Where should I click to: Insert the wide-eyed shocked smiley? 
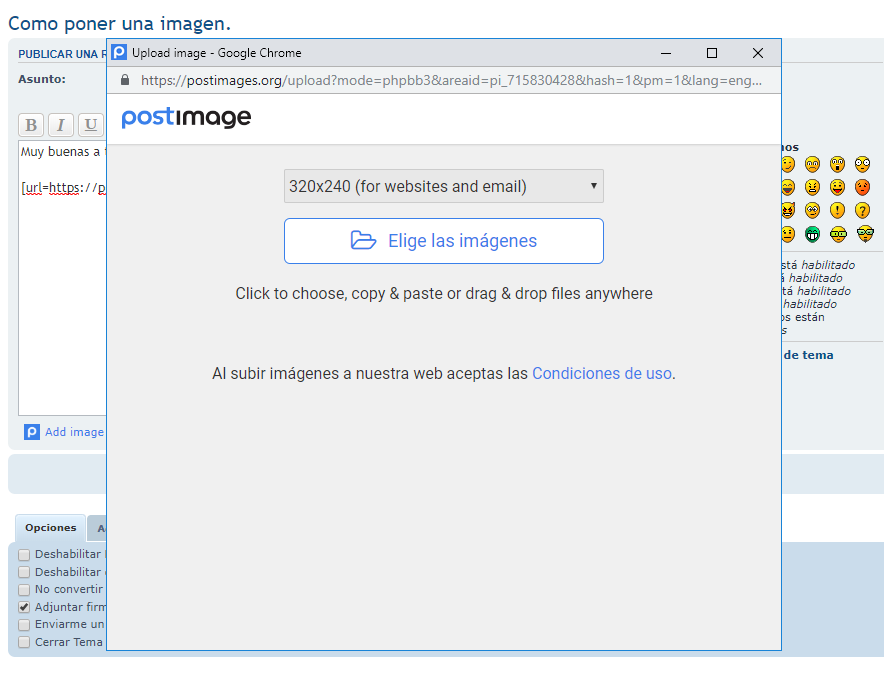863,164
